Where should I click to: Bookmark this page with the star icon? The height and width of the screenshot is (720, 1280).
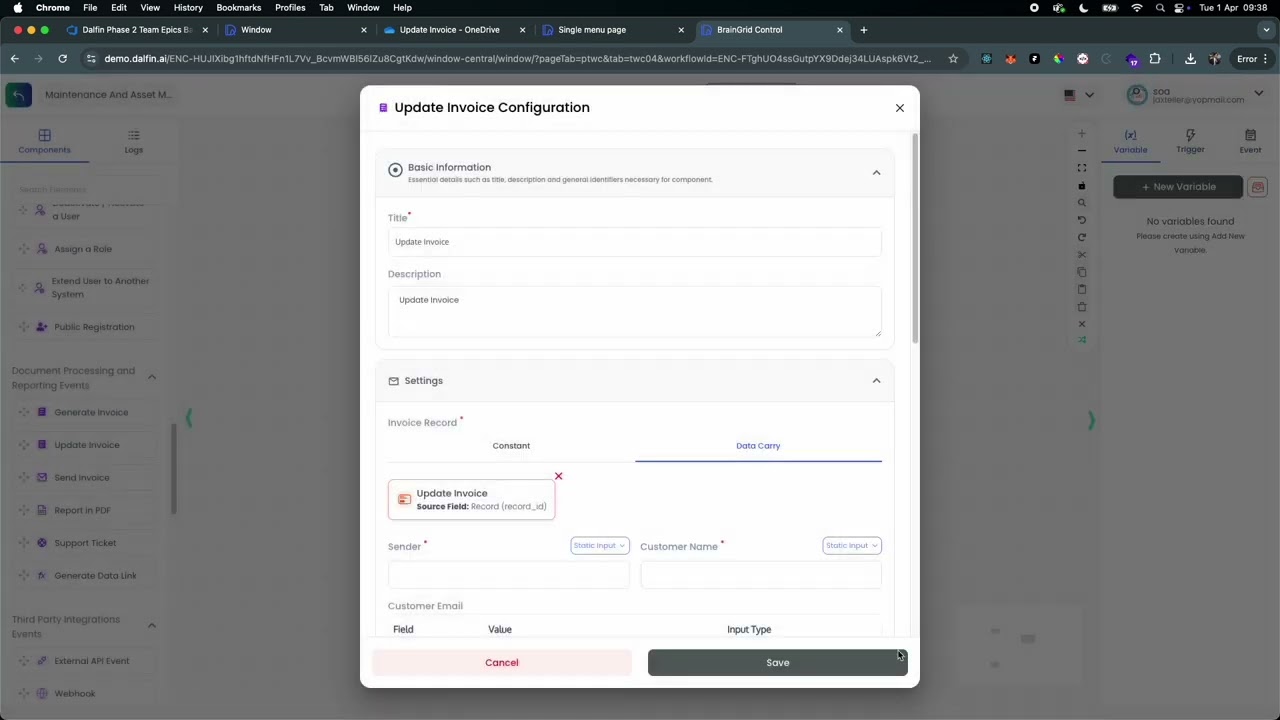point(953,59)
